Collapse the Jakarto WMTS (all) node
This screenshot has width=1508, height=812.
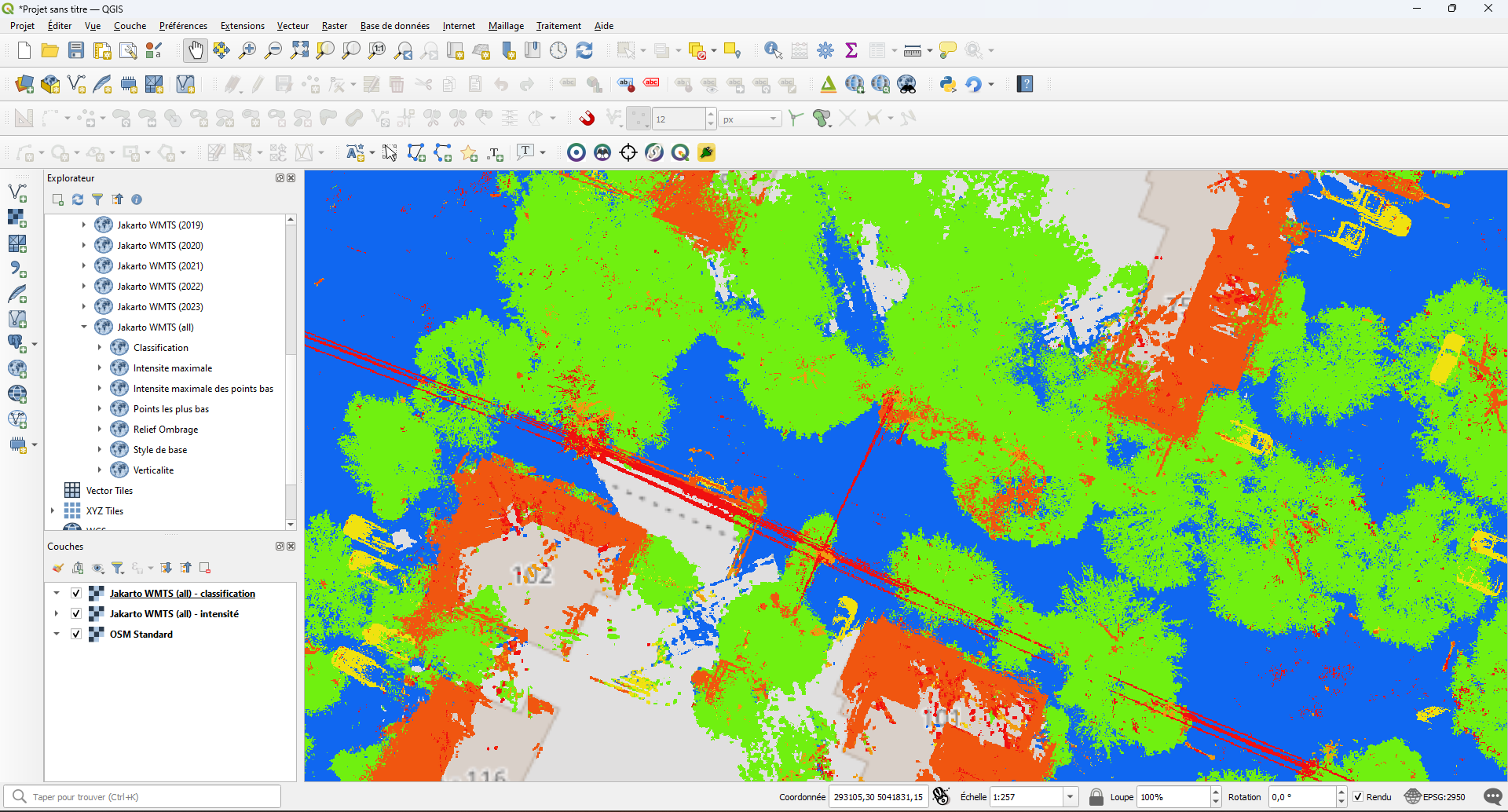pos(84,327)
